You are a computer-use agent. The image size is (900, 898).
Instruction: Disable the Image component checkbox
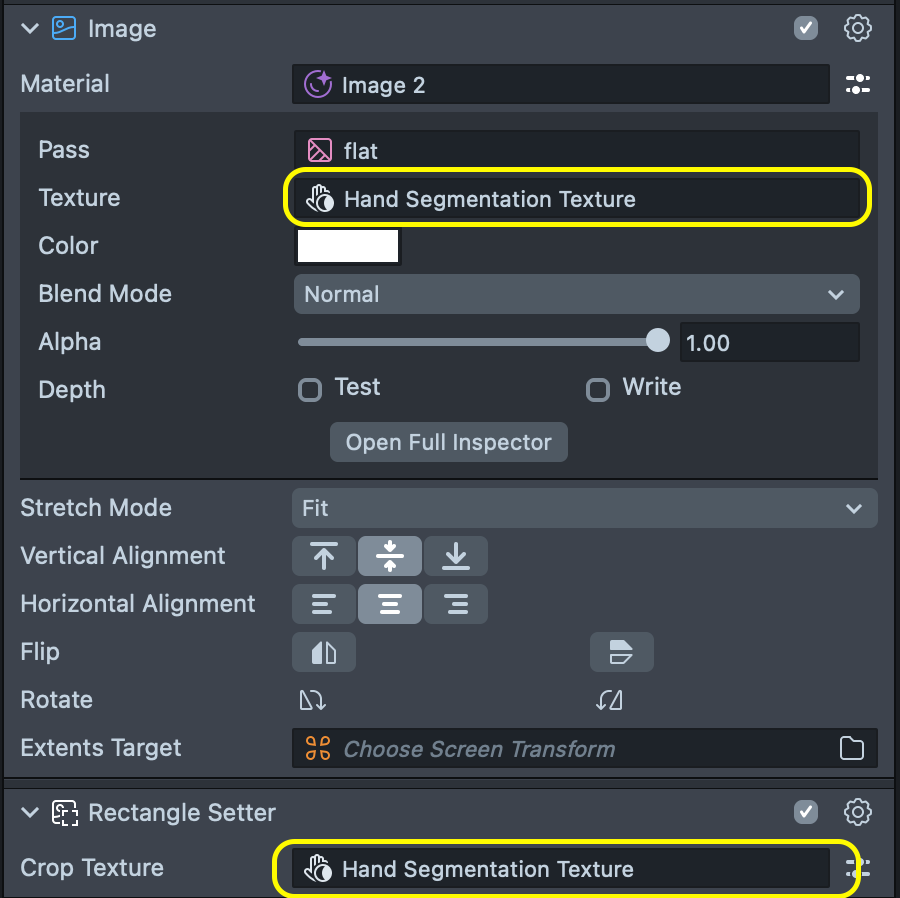pos(806,28)
